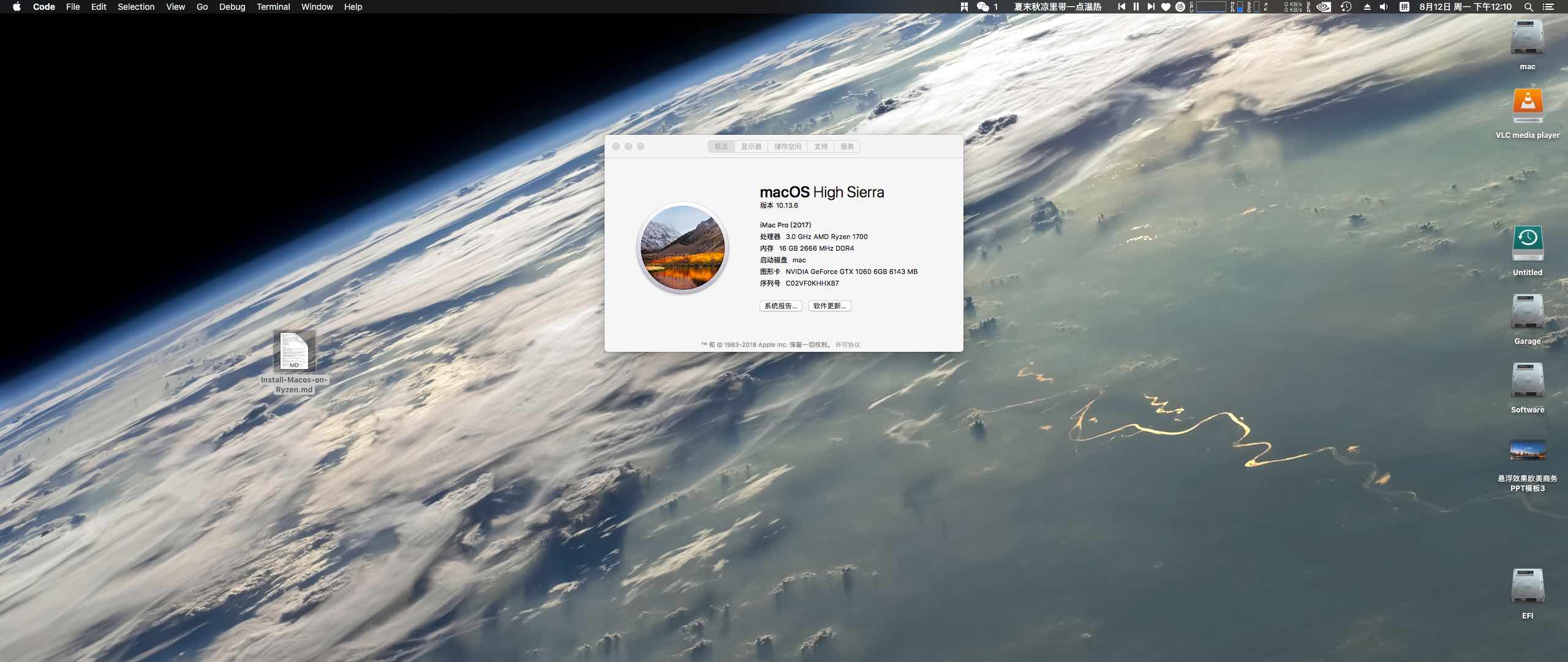Click the 系统报告... button
This screenshot has width=1568, height=662.
[x=781, y=306]
